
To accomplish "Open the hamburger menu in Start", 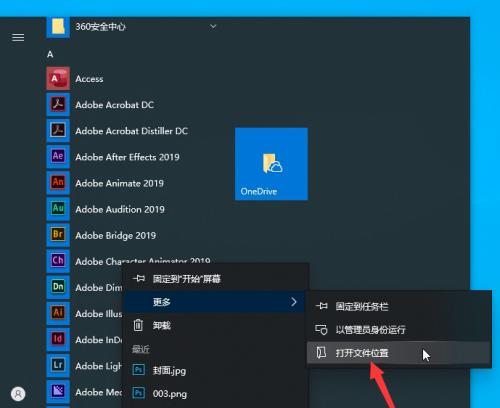I will (18, 37).
